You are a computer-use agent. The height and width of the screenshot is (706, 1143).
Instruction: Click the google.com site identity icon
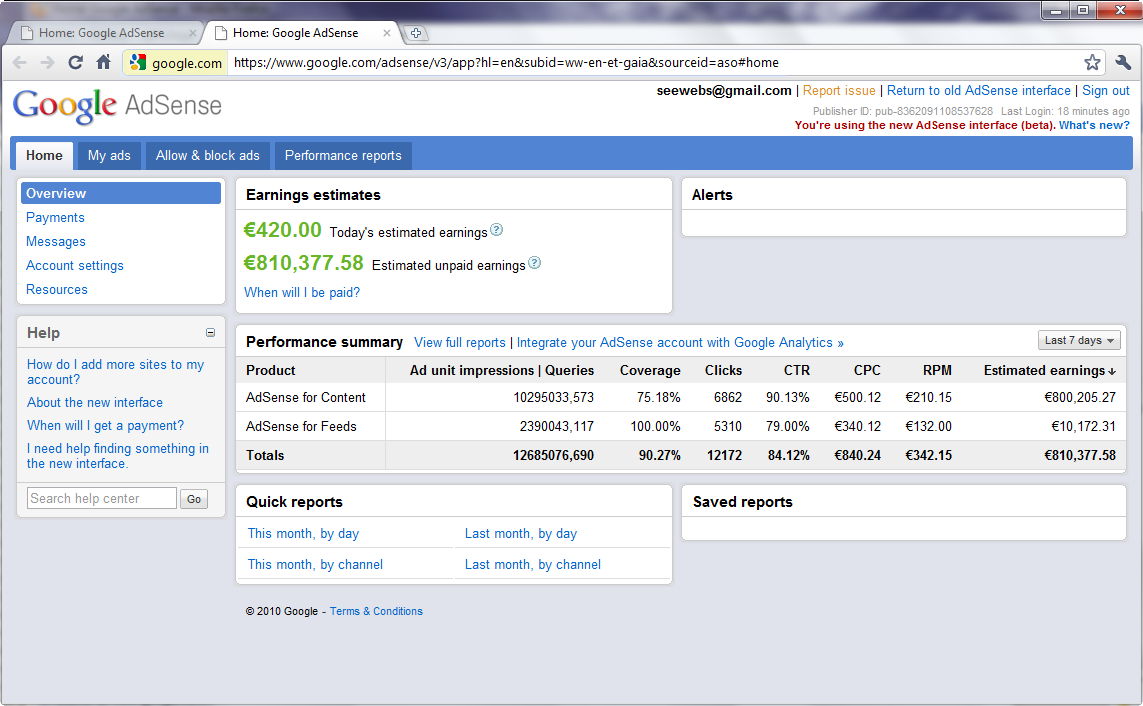click(x=137, y=63)
